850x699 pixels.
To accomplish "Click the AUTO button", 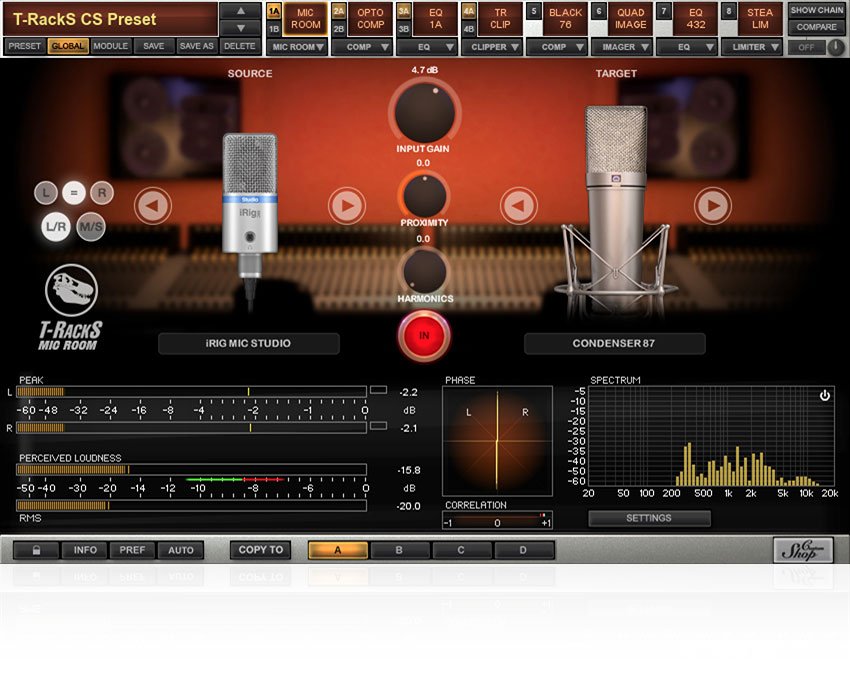I will pos(181,550).
